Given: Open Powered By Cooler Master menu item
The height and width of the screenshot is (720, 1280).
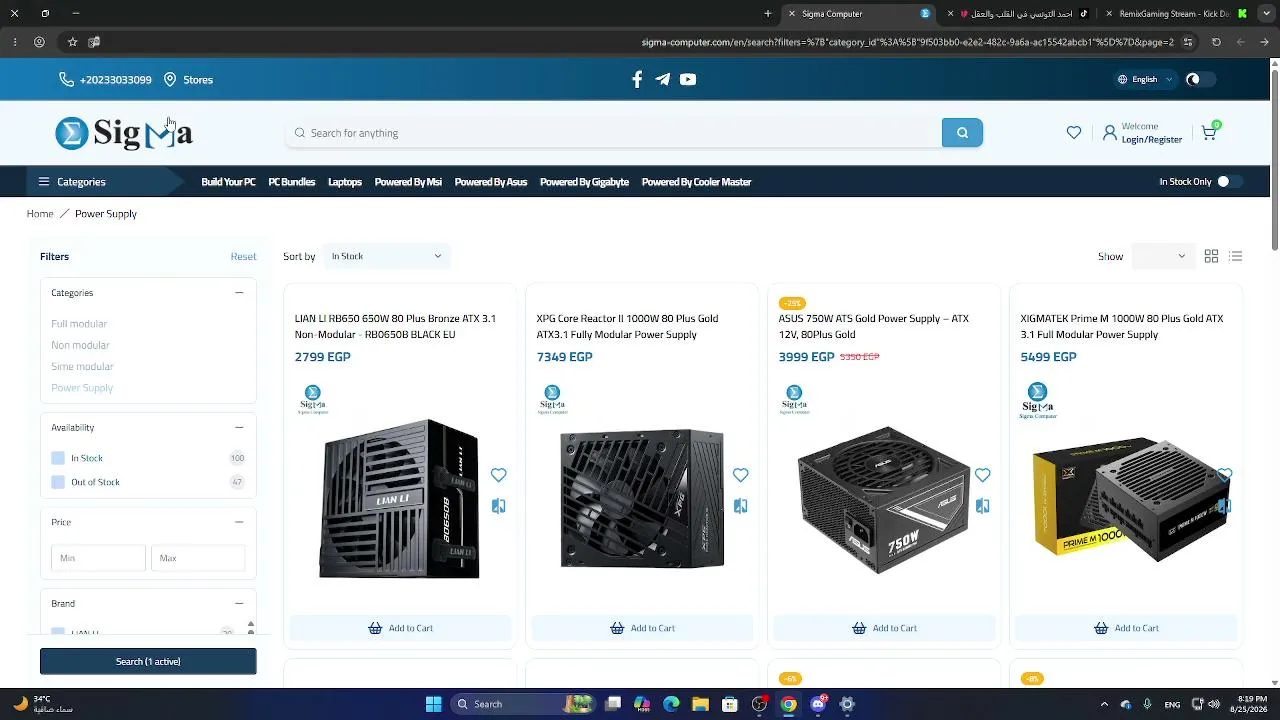Looking at the screenshot, I should 696,182.
